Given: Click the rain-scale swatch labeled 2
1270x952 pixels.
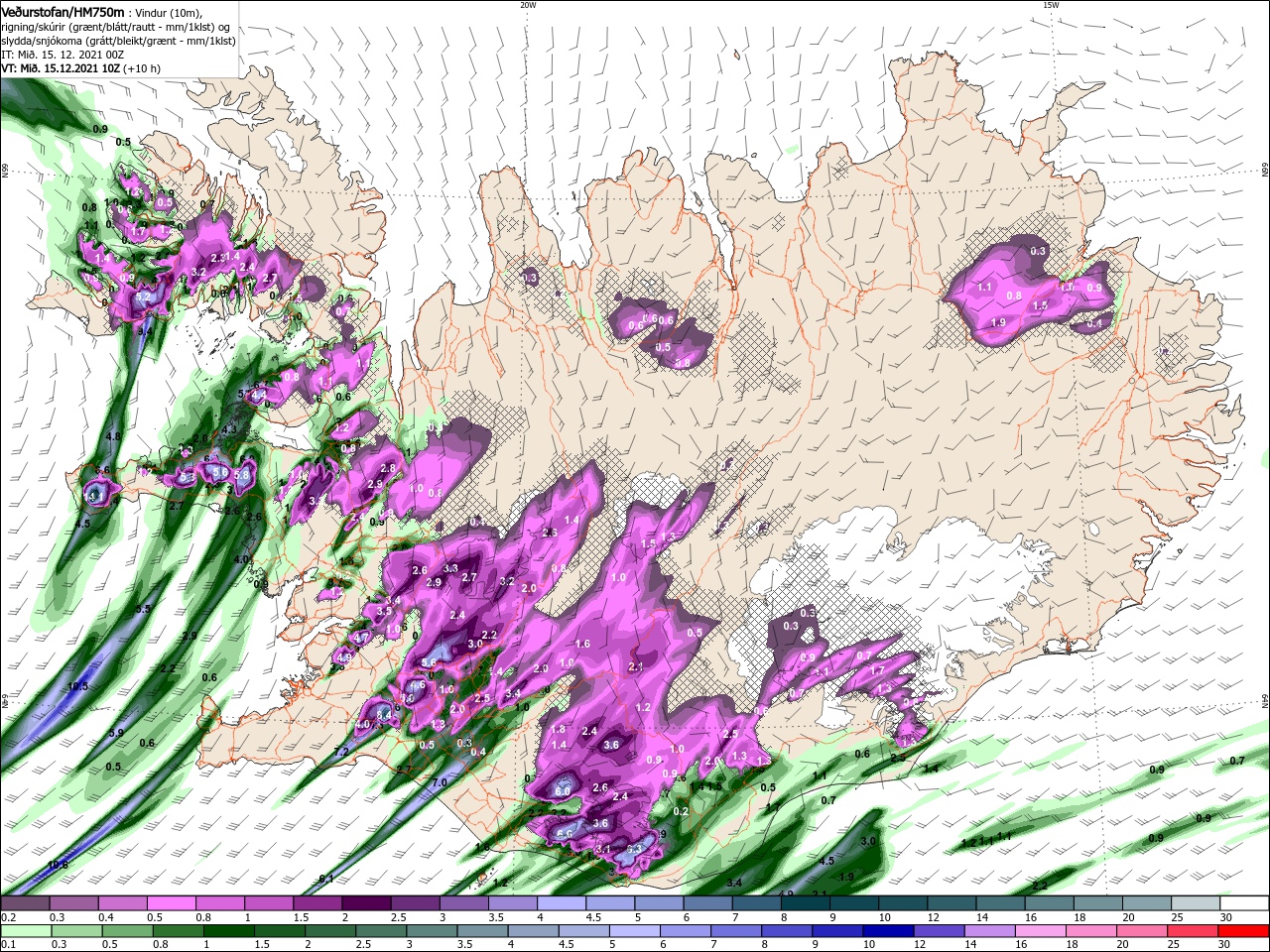Looking at the screenshot, I should pyautogui.click(x=329, y=931).
